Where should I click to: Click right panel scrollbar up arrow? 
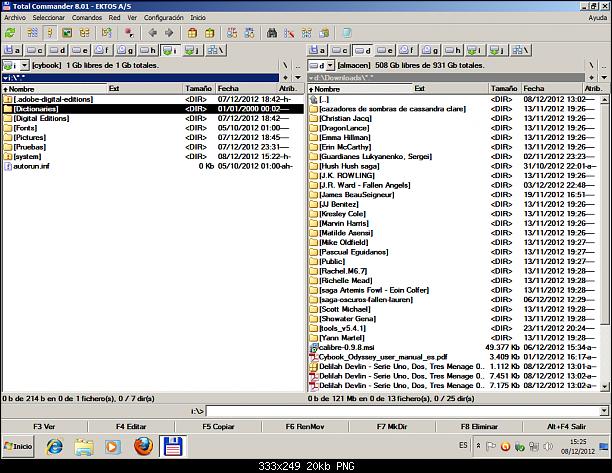coord(604,100)
